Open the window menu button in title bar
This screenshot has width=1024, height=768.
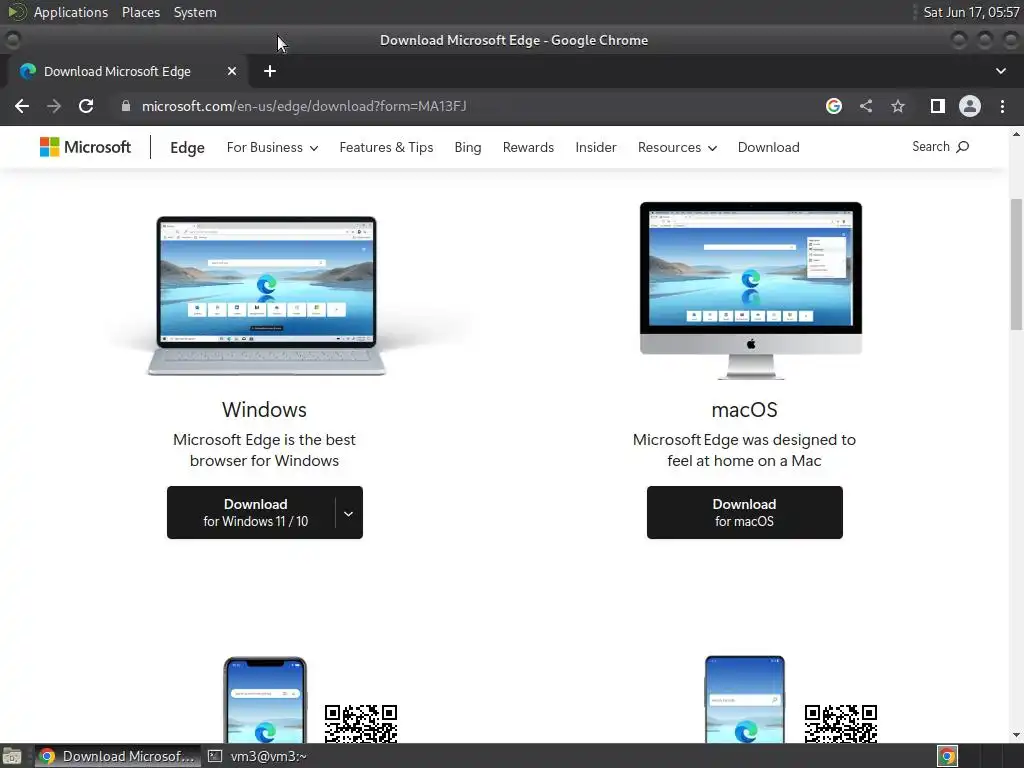click(x=12, y=40)
